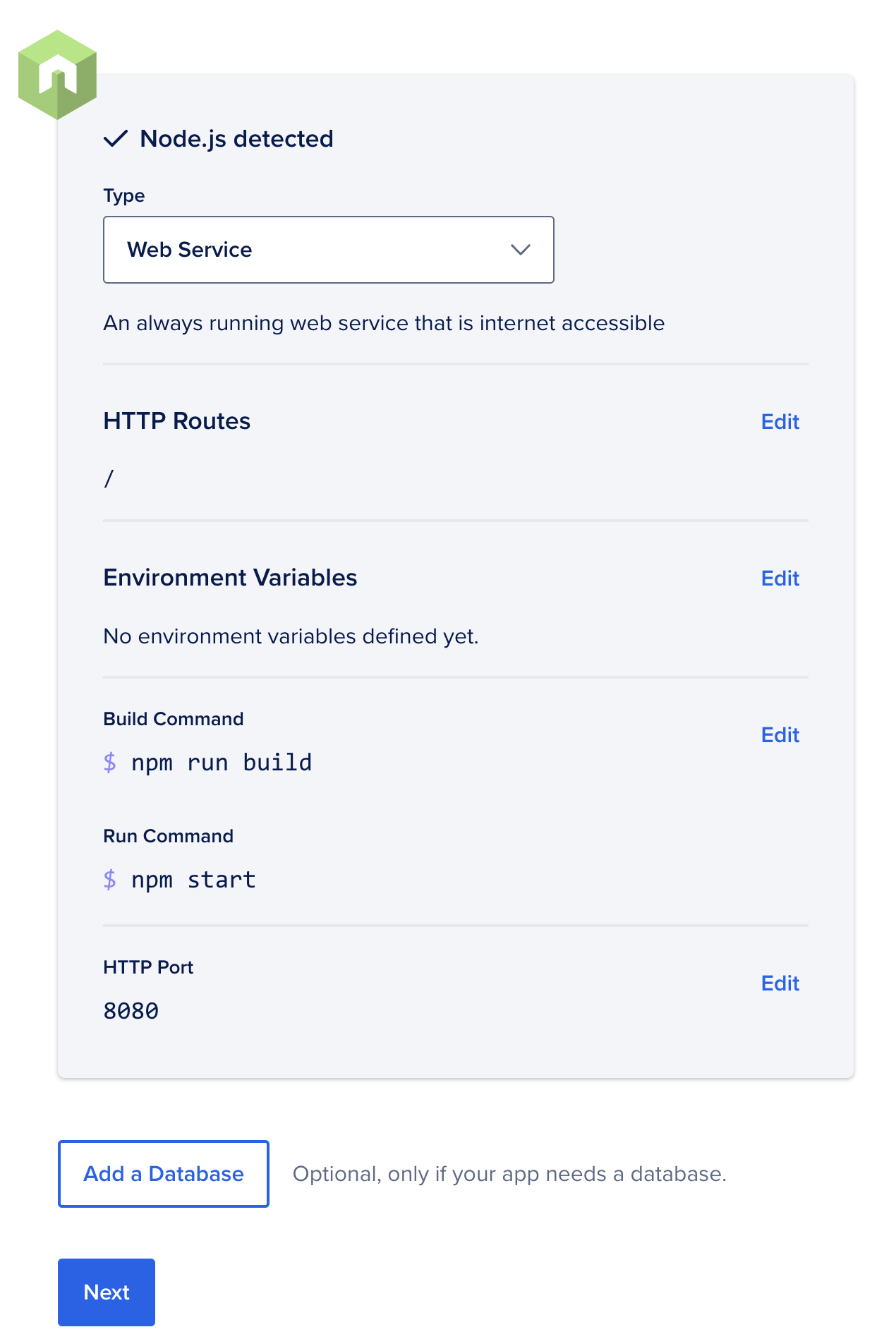Click the Next button

(x=107, y=1292)
